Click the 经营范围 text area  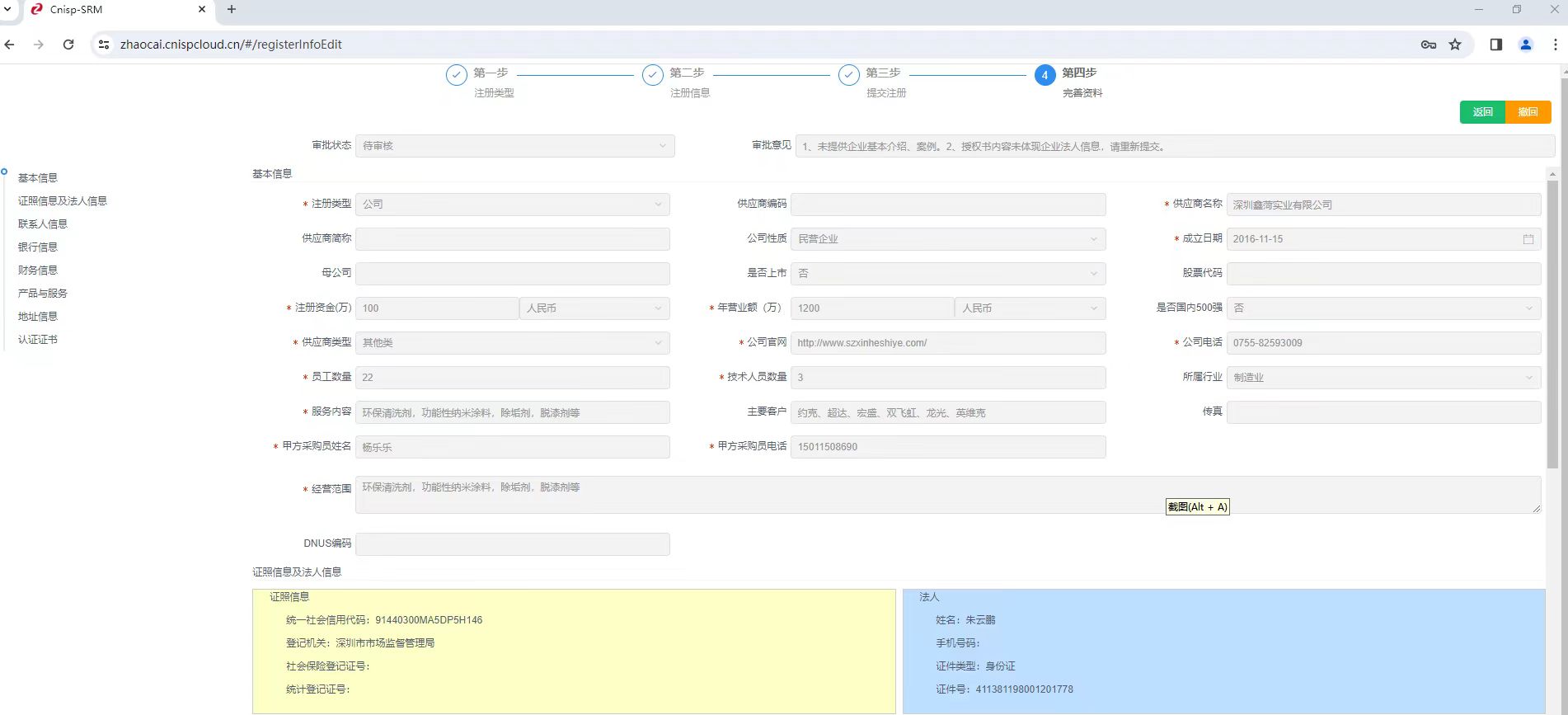point(948,495)
